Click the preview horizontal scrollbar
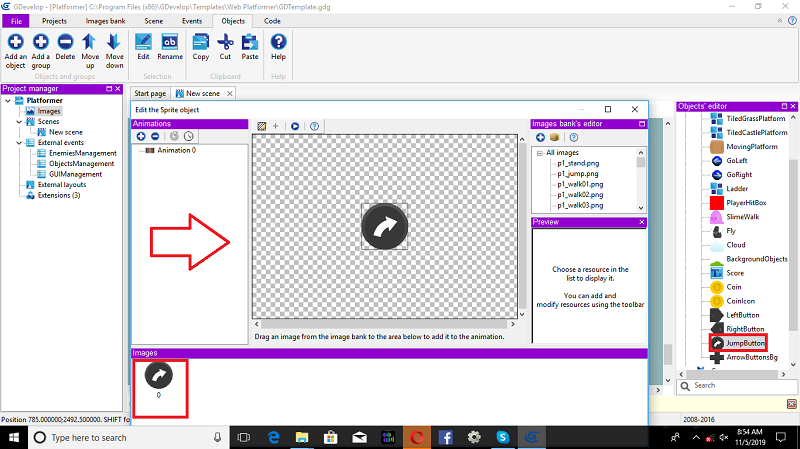The width and height of the screenshot is (800, 449). click(x=385, y=325)
